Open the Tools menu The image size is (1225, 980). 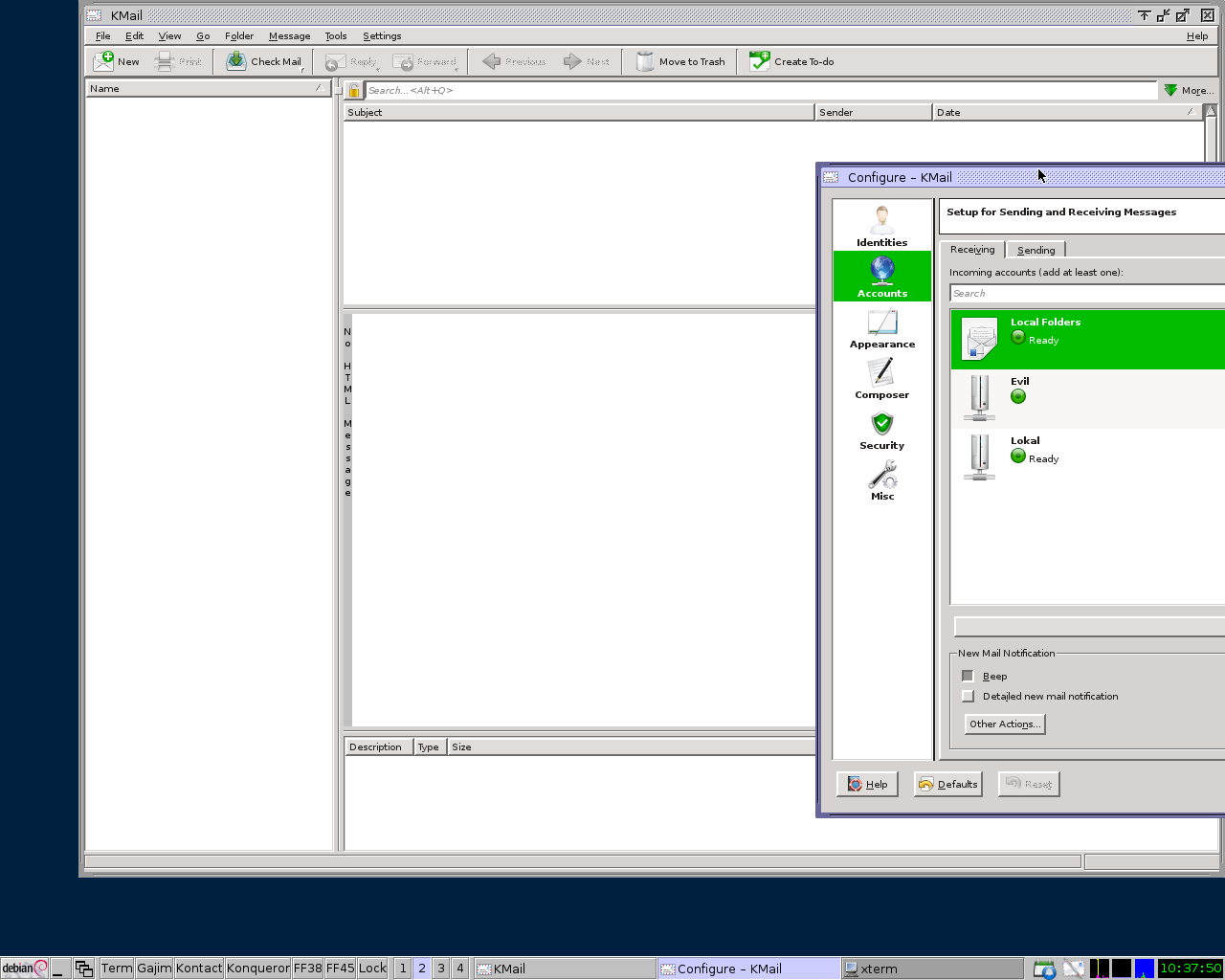point(336,36)
